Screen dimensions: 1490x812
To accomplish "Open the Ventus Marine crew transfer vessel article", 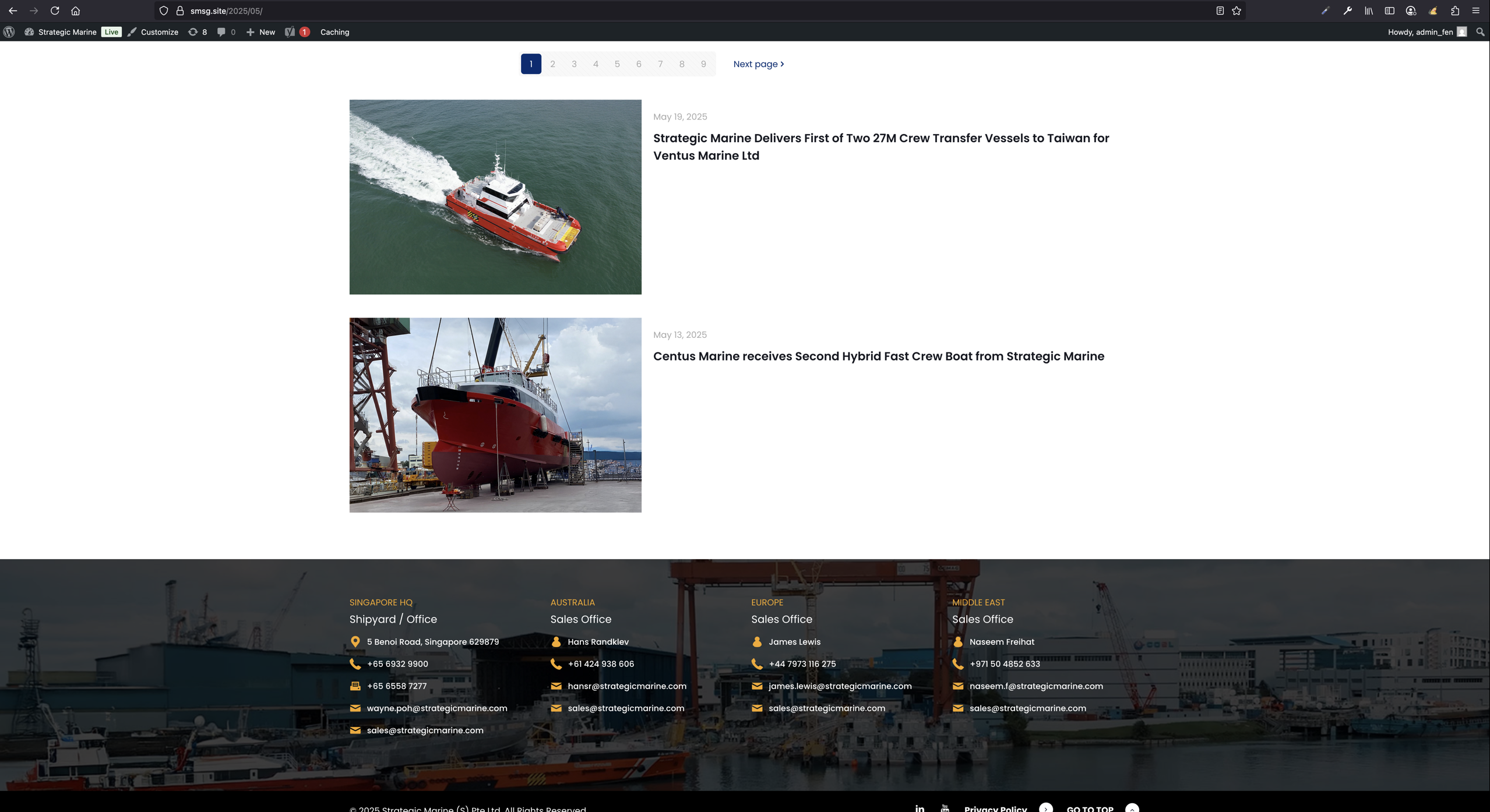I will [881, 147].
